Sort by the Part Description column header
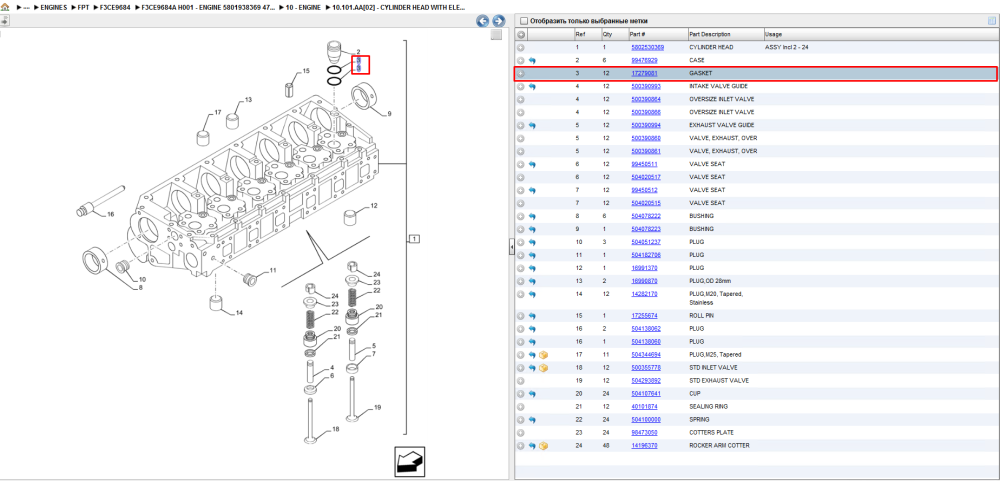Image resolution: width=1000 pixels, height=481 pixels. point(725,34)
